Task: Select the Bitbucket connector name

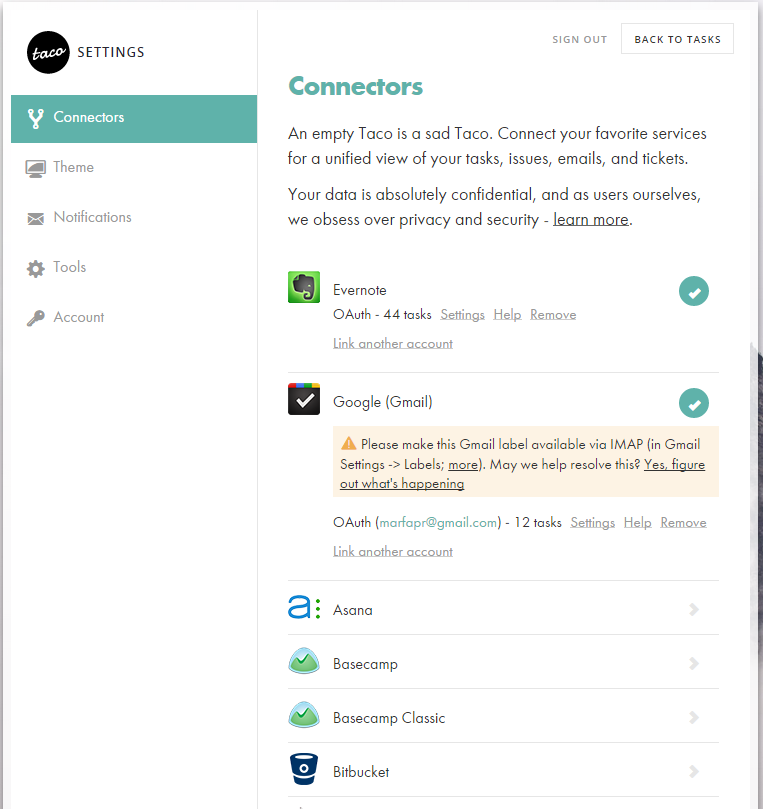Action: tap(361, 772)
